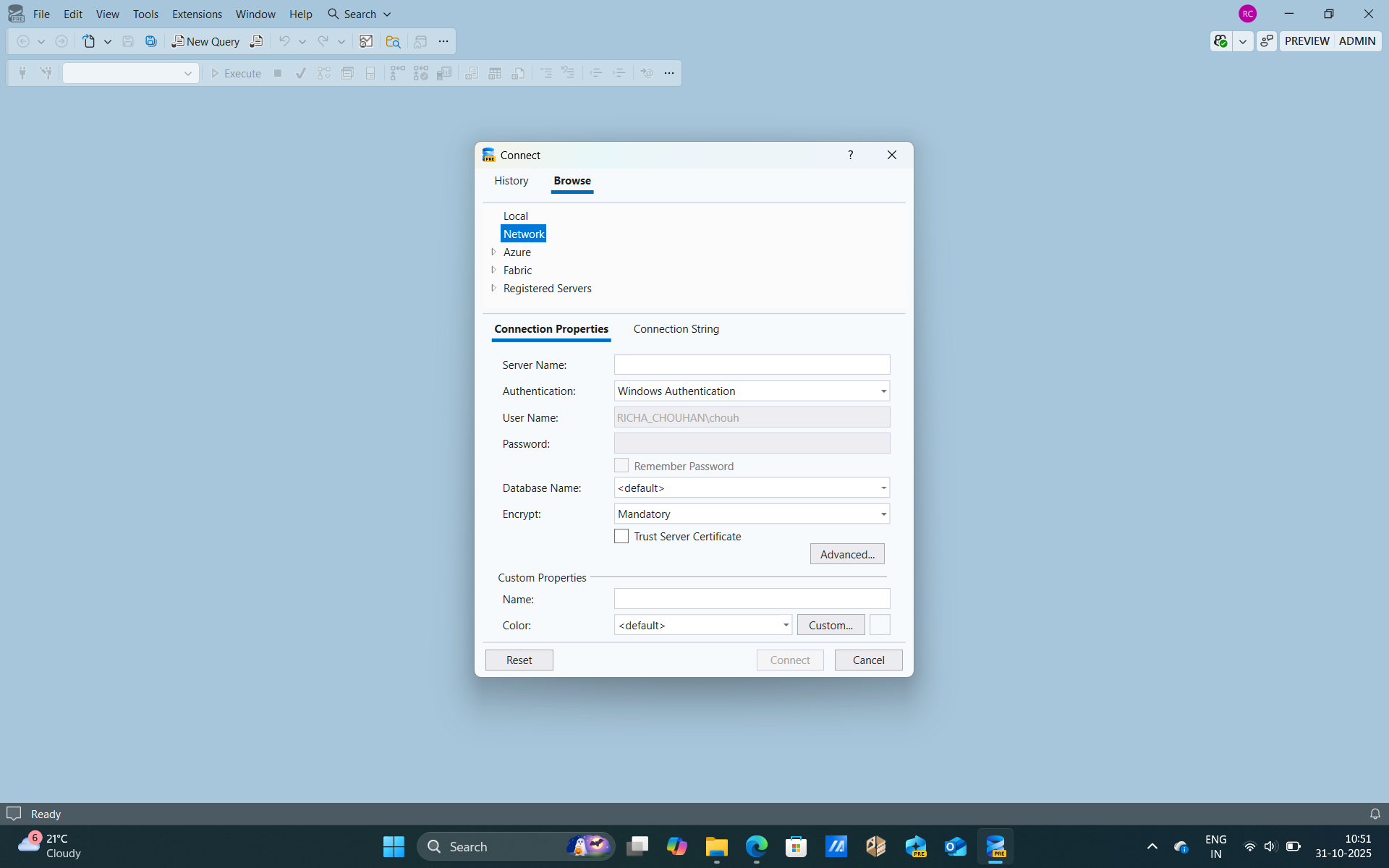The width and height of the screenshot is (1389, 868).
Task: Open the notifications bell in the status bar
Action: tap(1375, 814)
